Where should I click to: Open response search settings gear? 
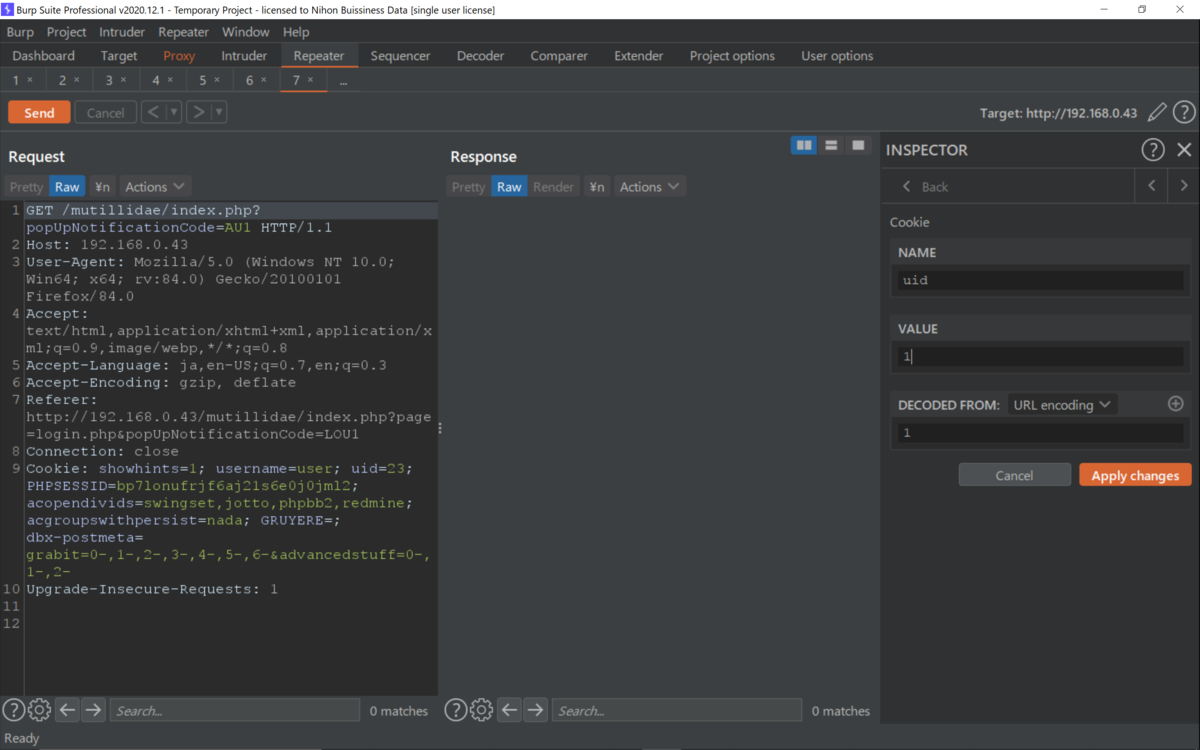481,710
